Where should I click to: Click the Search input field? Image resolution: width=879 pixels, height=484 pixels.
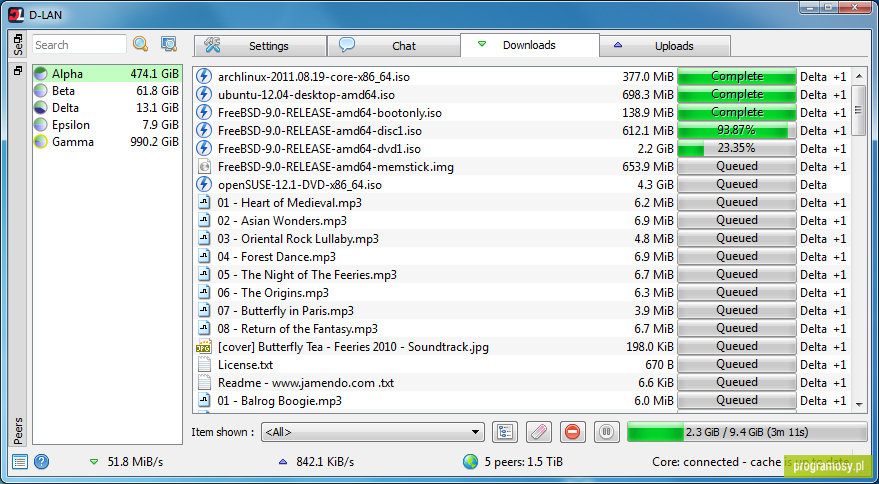point(79,45)
